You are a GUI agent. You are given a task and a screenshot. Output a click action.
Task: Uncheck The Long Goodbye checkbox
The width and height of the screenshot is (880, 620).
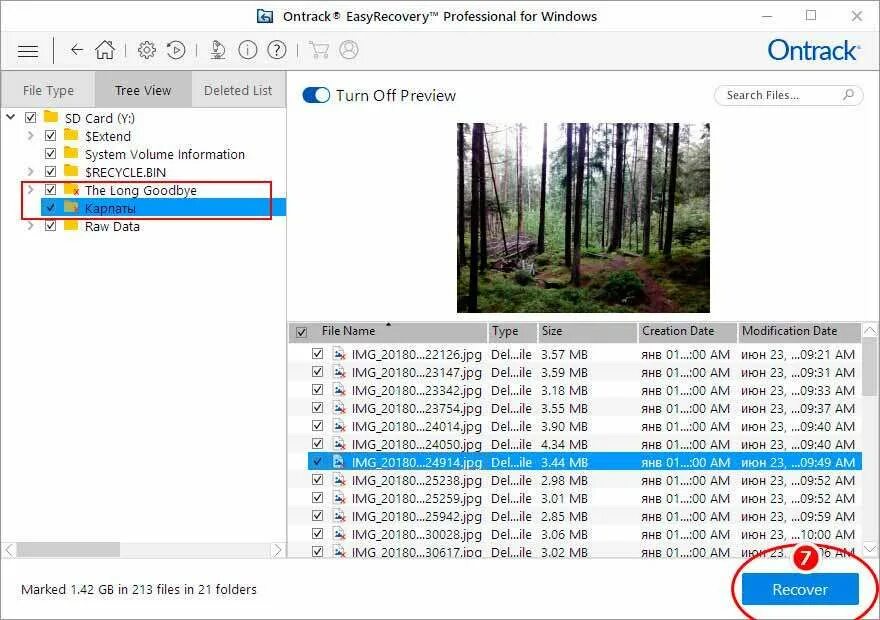click(x=51, y=189)
